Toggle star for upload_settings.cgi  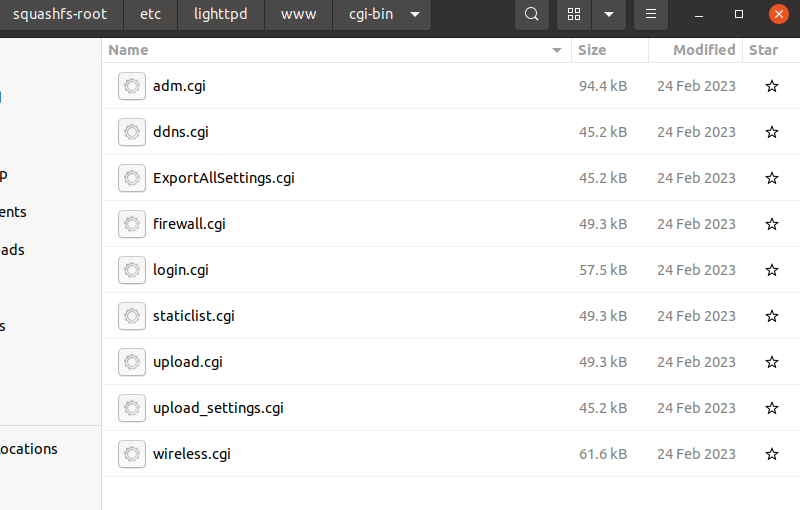[771, 408]
